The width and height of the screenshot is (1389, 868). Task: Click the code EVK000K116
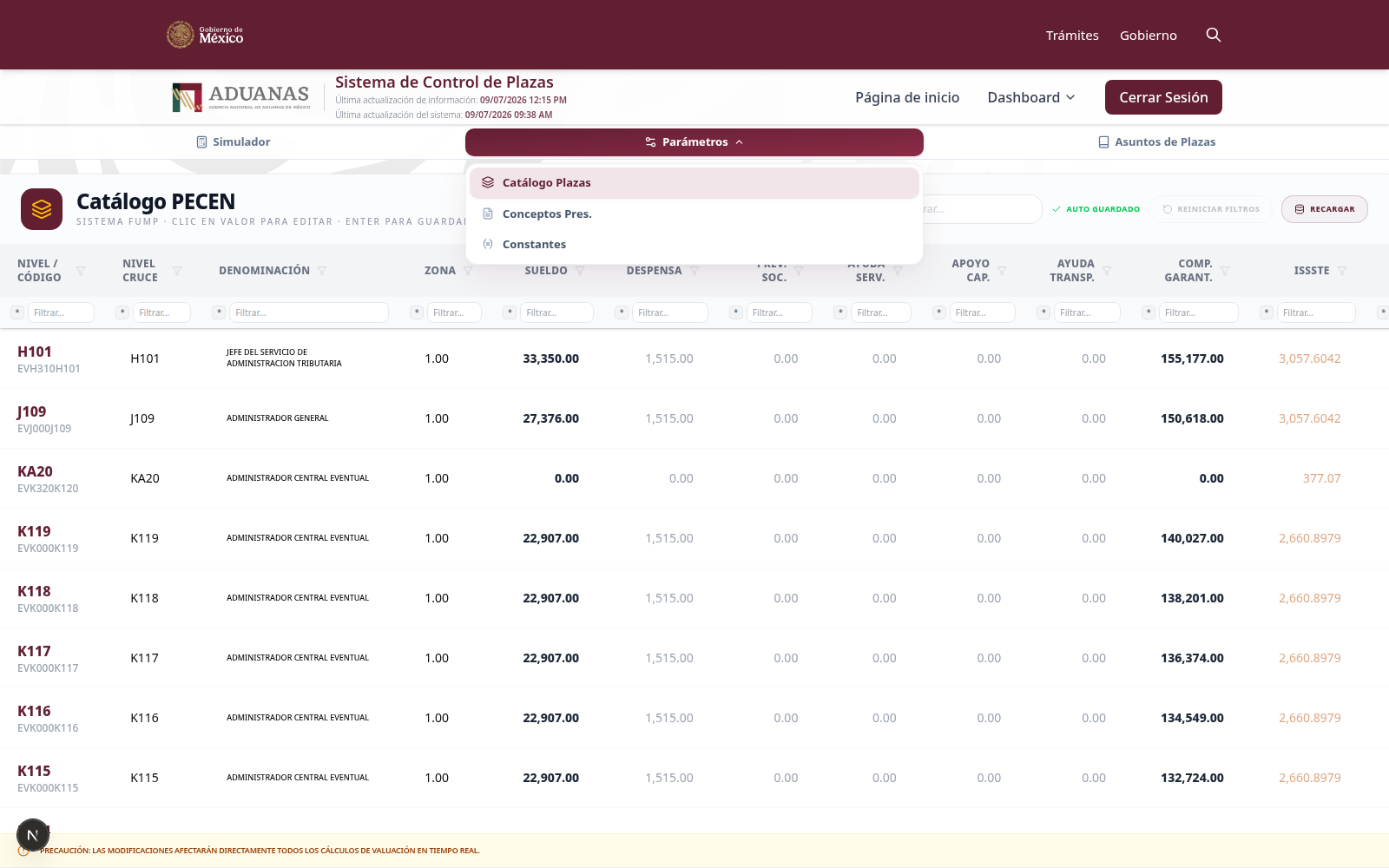(x=48, y=728)
